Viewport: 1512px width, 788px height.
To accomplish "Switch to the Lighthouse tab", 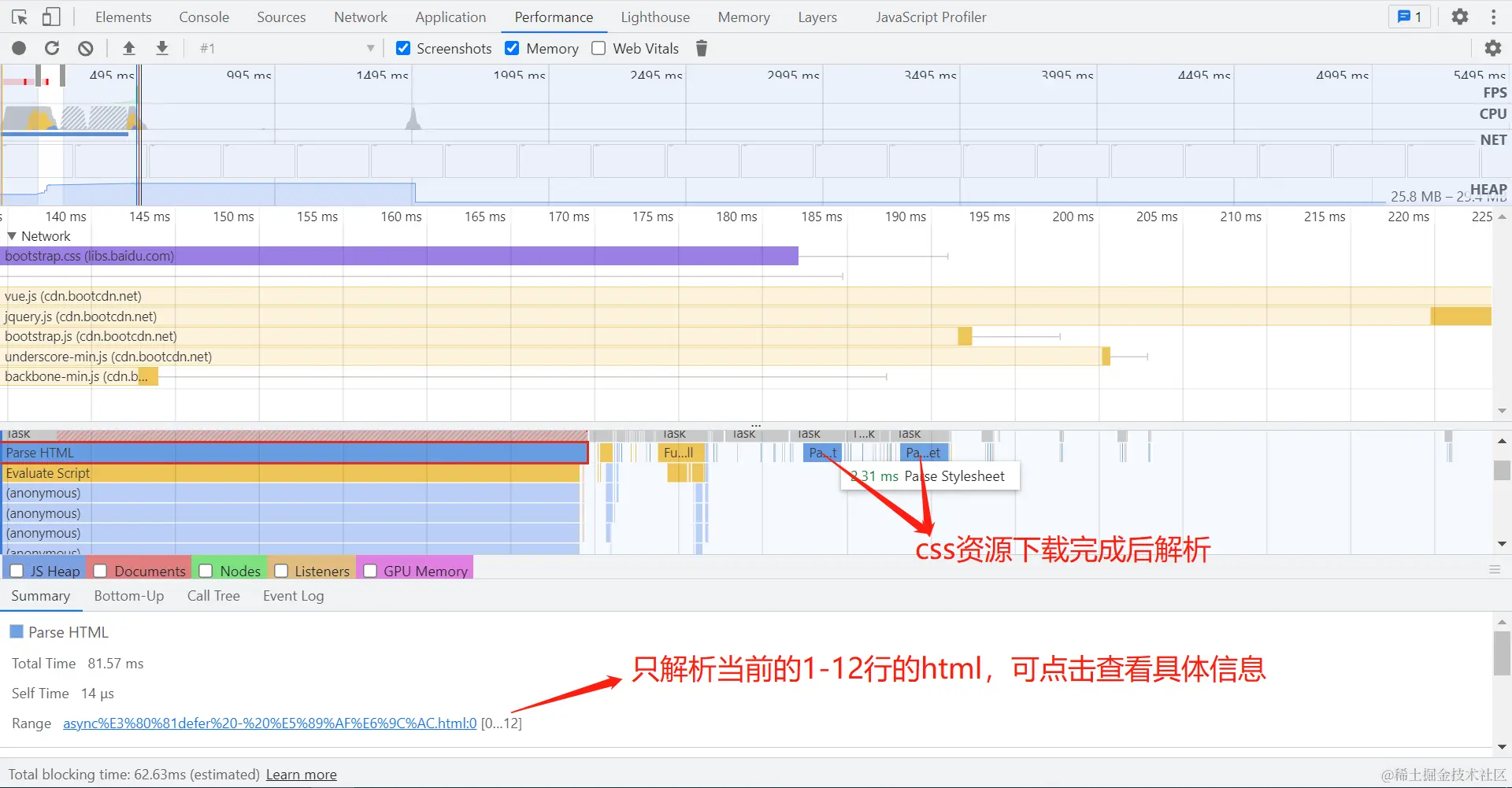I will (x=655, y=17).
